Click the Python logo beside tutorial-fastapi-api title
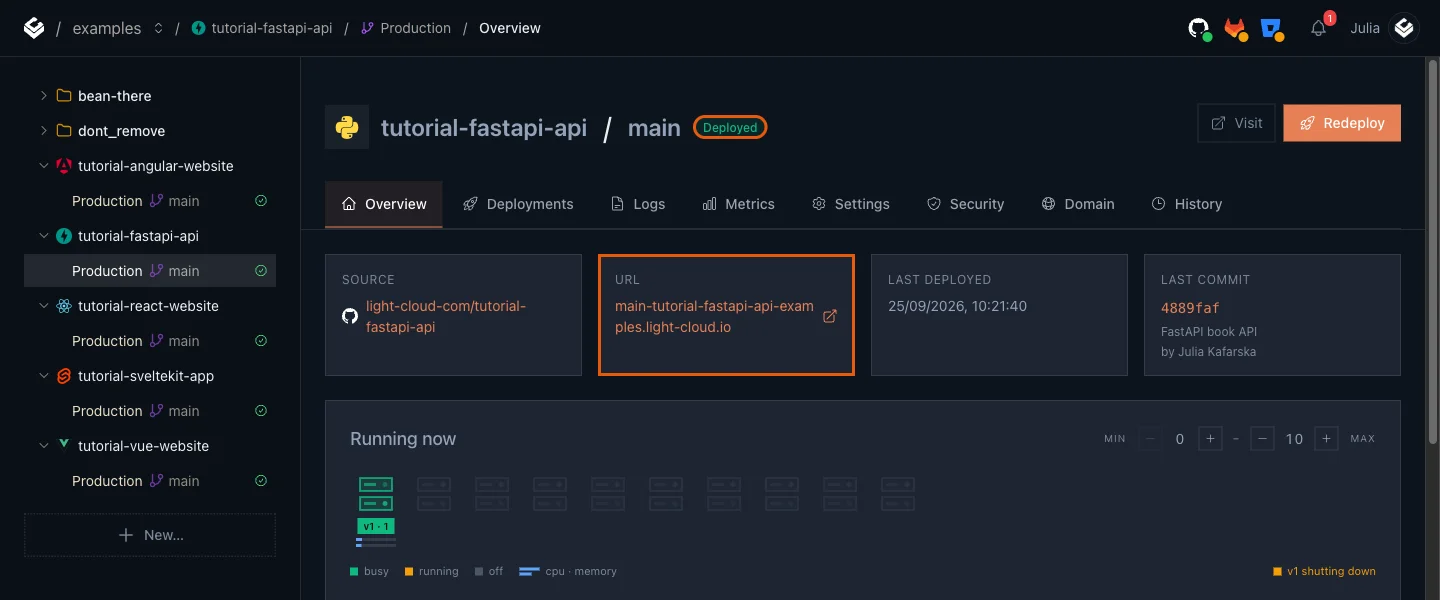This screenshot has width=1440, height=600. point(347,128)
